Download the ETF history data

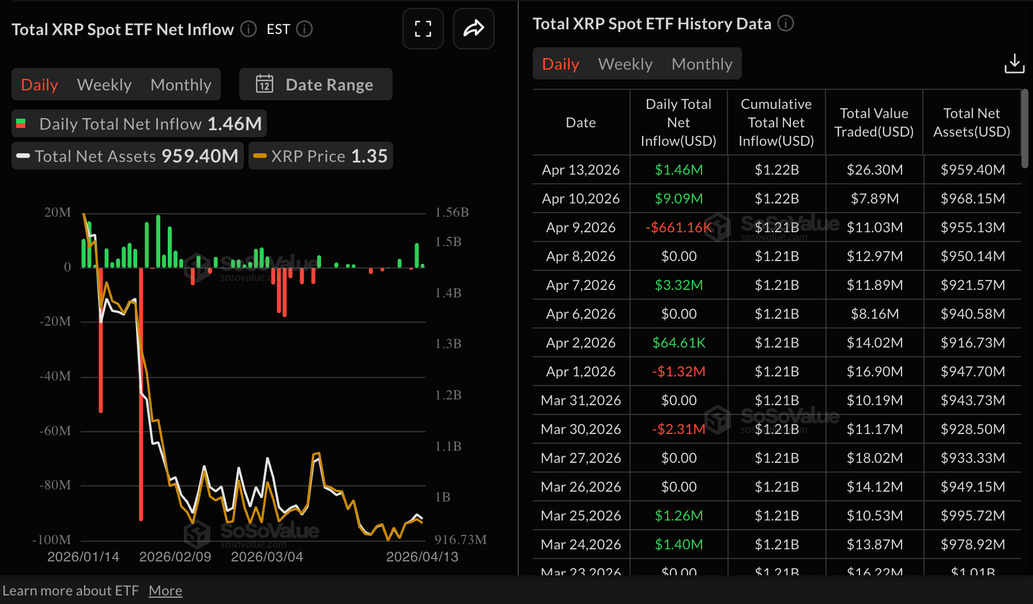tap(1013, 64)
